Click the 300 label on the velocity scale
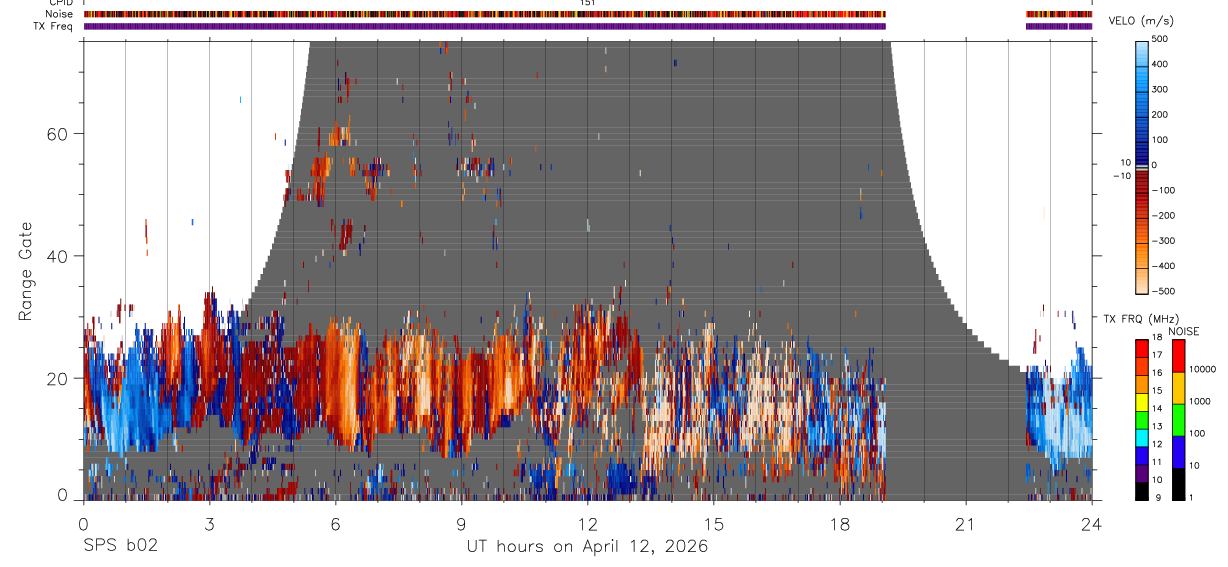Screen dimensions: 1228x567 click(1162, 89)
